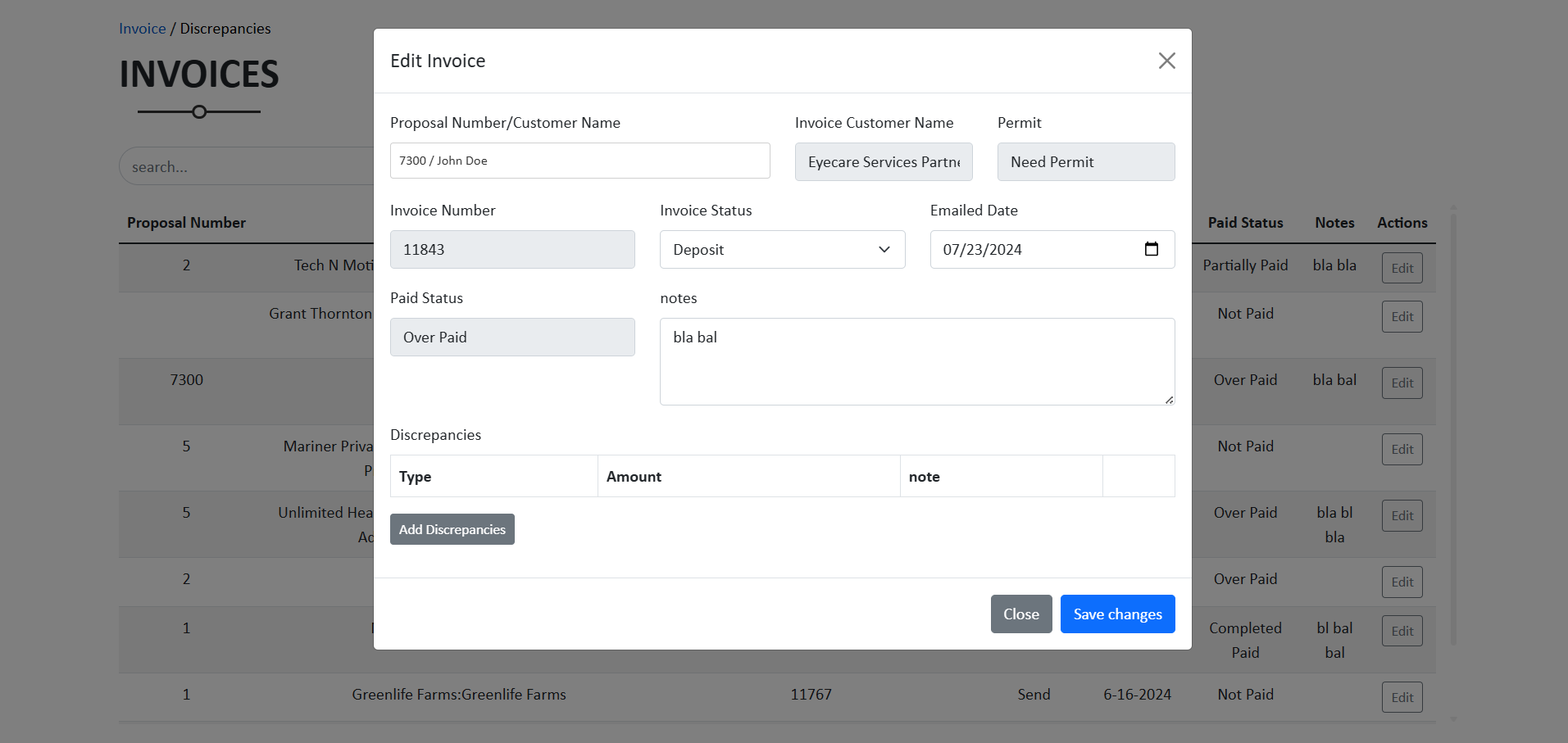Close the Edit Invoice dialog with X
This screenshot has width=1568, height=743.
tap(1166, 61)
